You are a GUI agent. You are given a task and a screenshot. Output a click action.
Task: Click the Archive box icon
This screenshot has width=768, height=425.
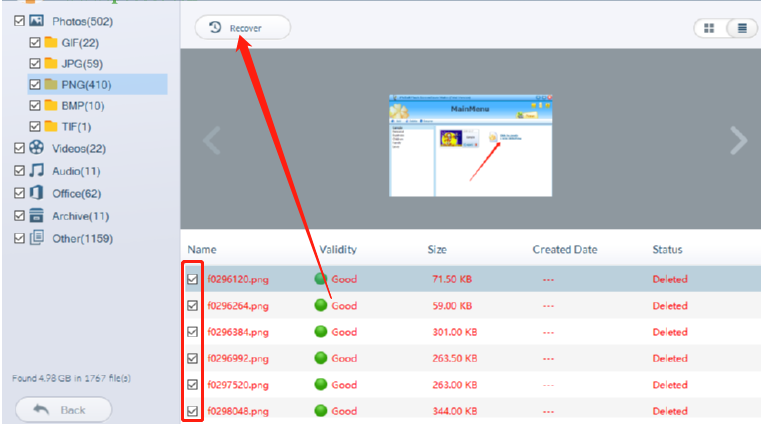(36, 215)
